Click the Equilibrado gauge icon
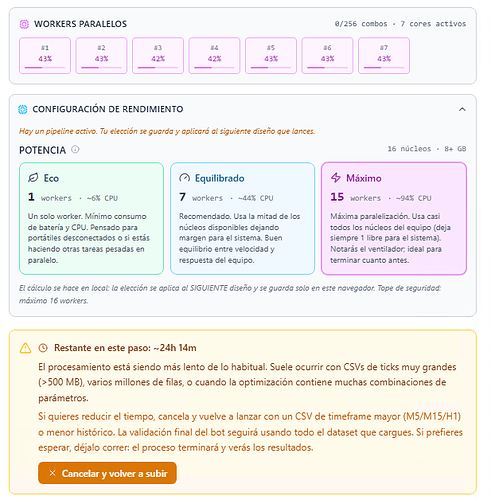Image resolution: width=491 pixels, height=500 pixels. tap(184, 178)
